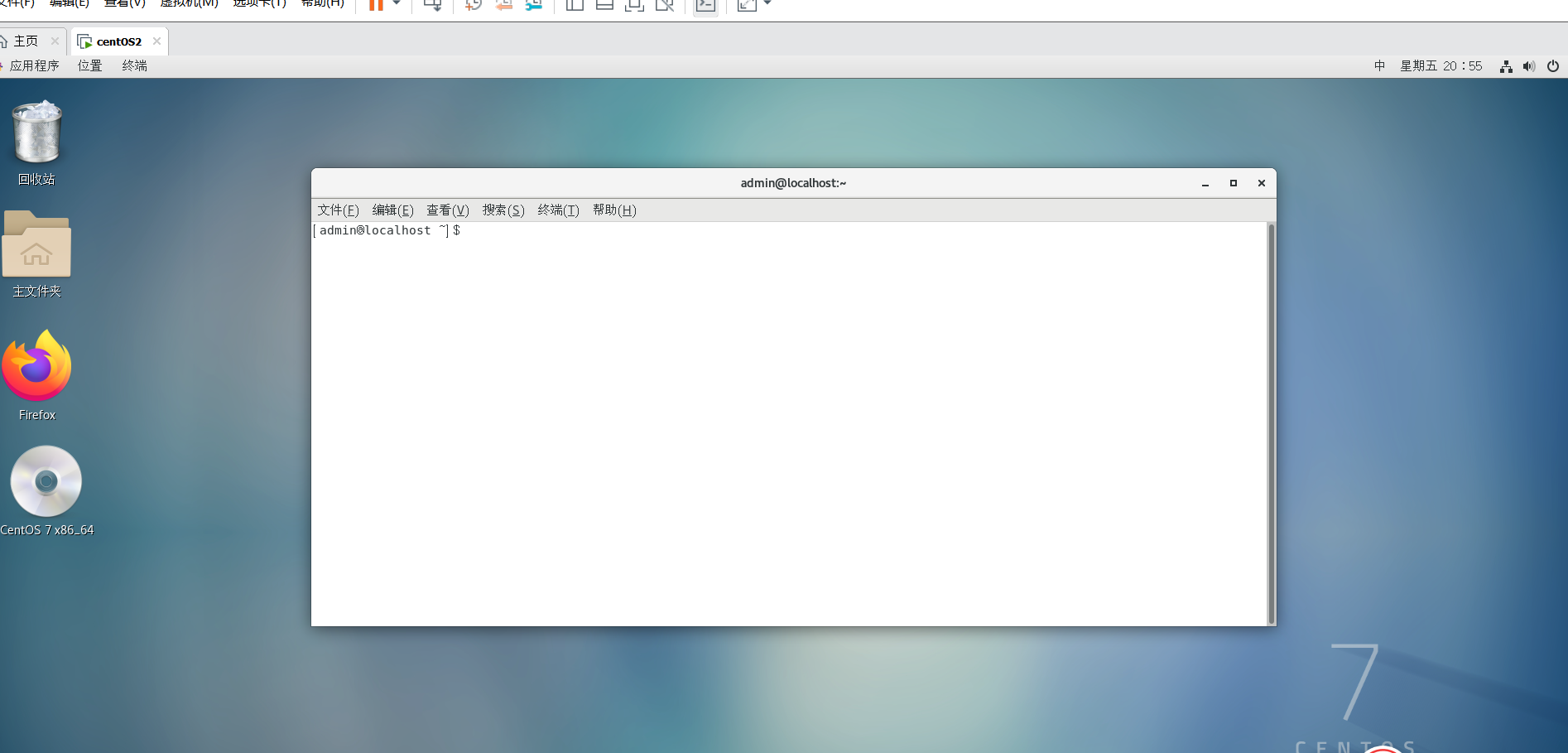The width and height of the screenshot is (1568, 753).
Task: Open the dropdown arrow beside stretch display icon
Action: 767,3
